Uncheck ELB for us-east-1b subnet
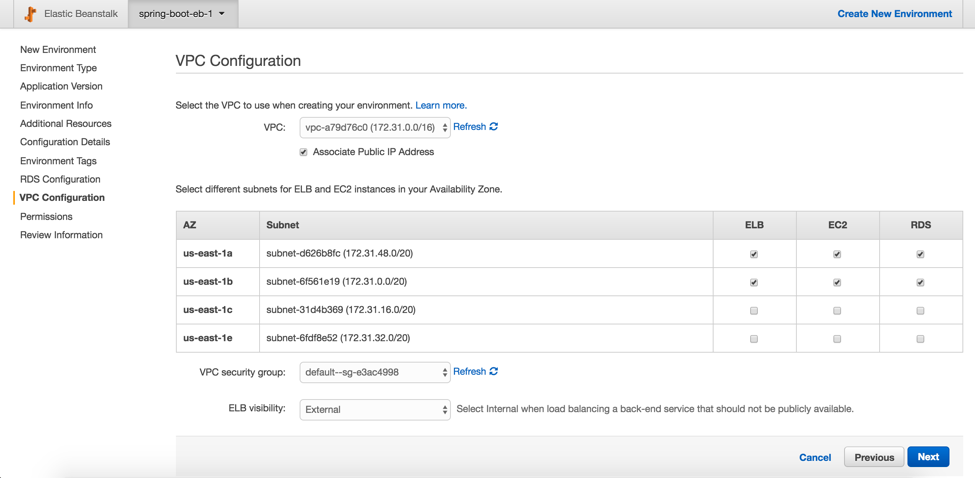 click(754, 282)
